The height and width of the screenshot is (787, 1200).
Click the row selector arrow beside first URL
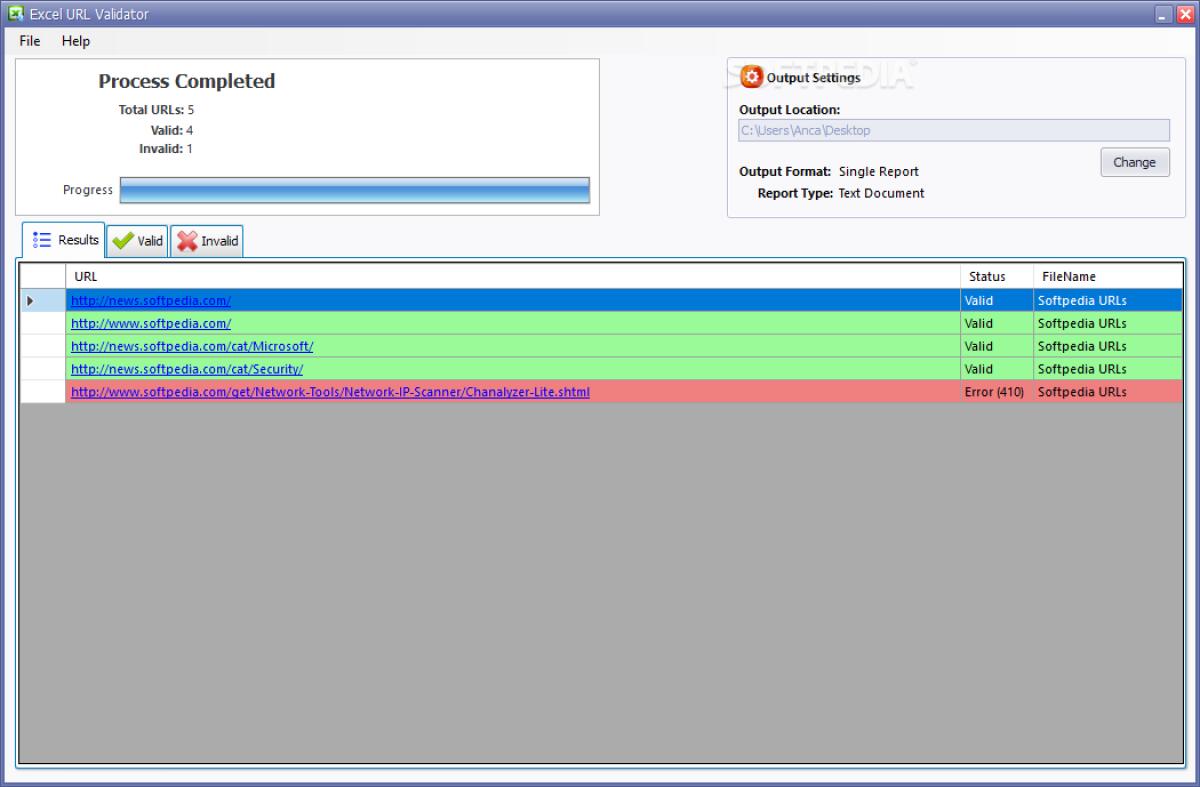(x=30, y=300)
